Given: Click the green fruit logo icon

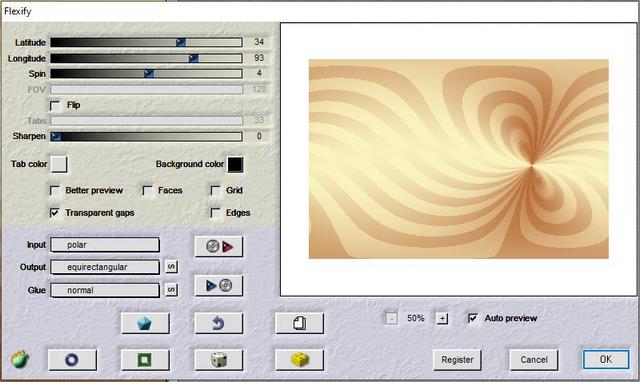Looking at the screenshot, I should coord(20,360).
